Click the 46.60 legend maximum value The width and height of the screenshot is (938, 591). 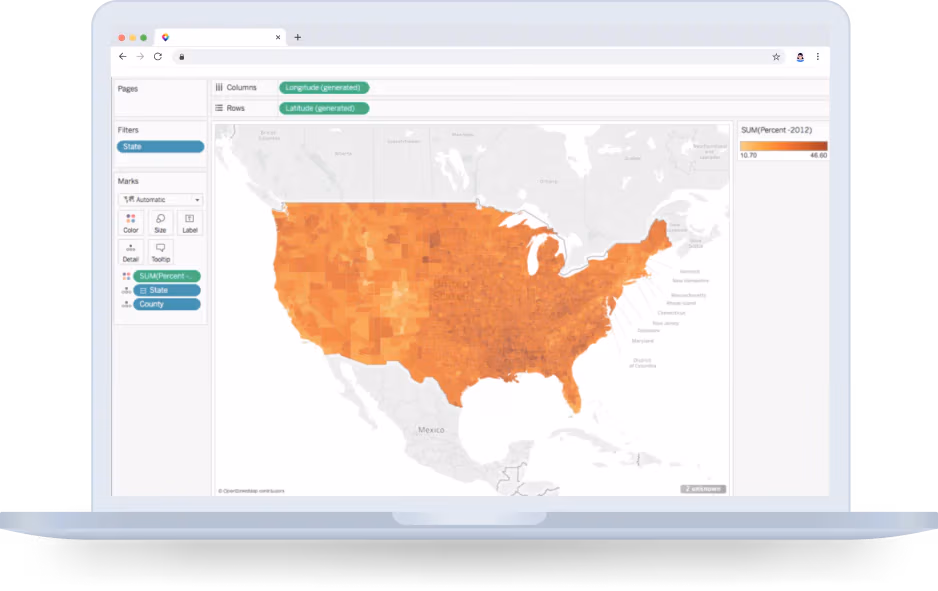(x=818, y=156)
